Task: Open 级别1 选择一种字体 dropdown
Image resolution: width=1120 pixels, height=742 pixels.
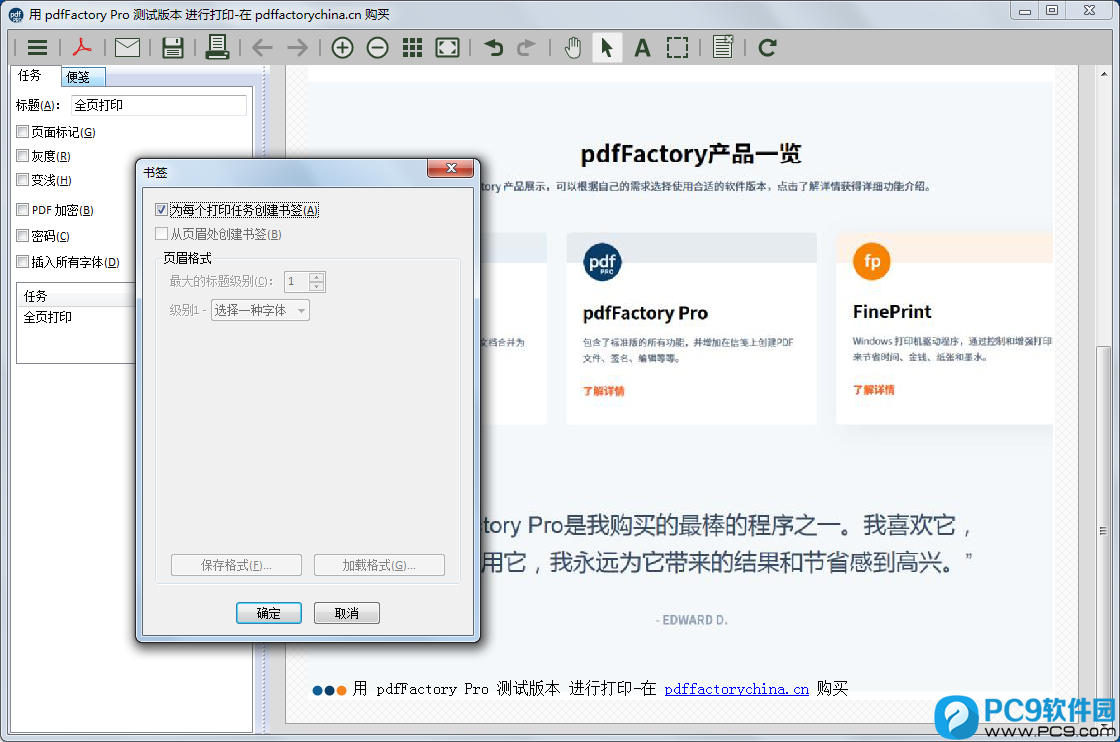Action: click(260, 310)
